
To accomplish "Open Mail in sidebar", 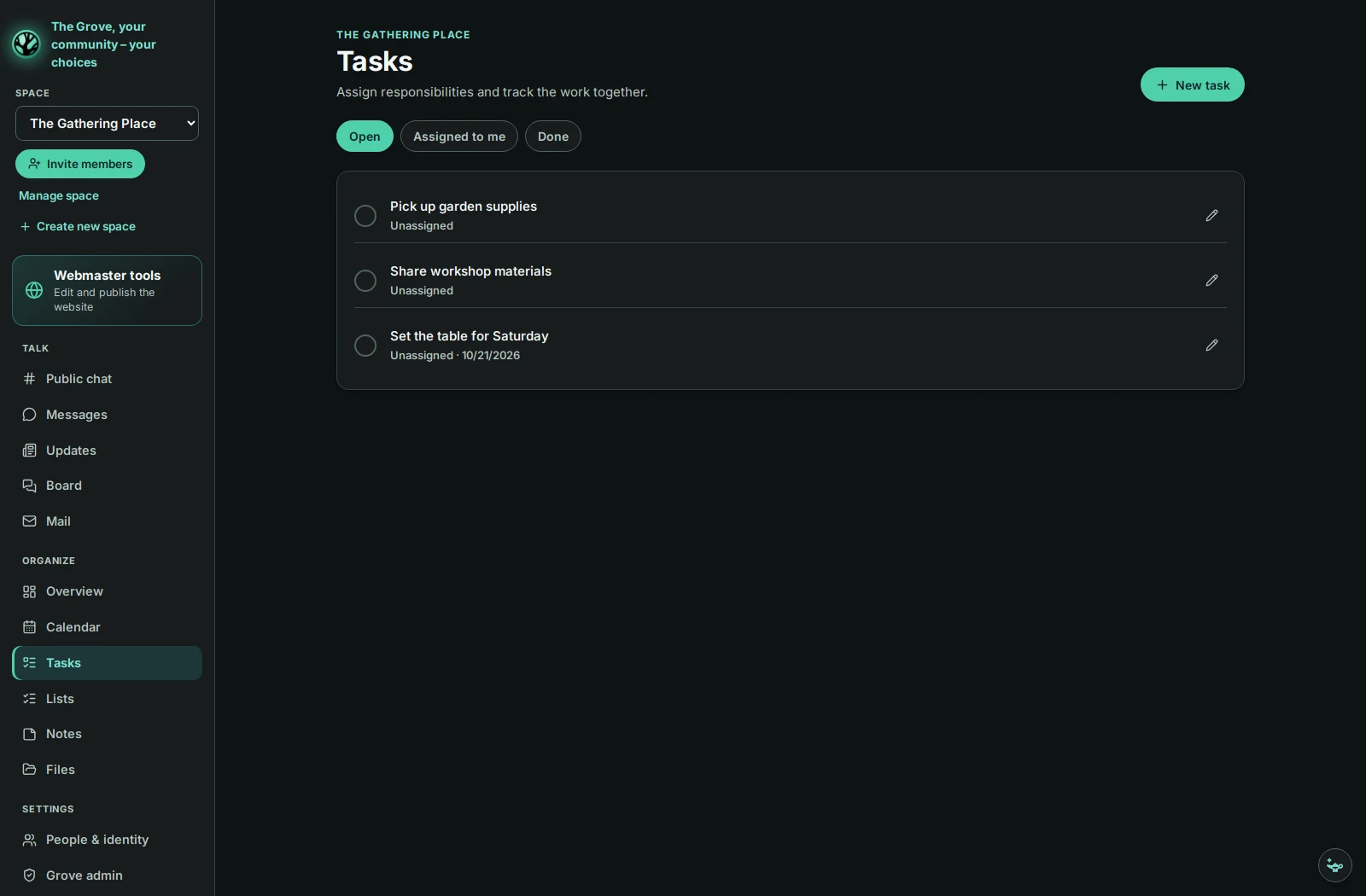I will click(107, 521).
